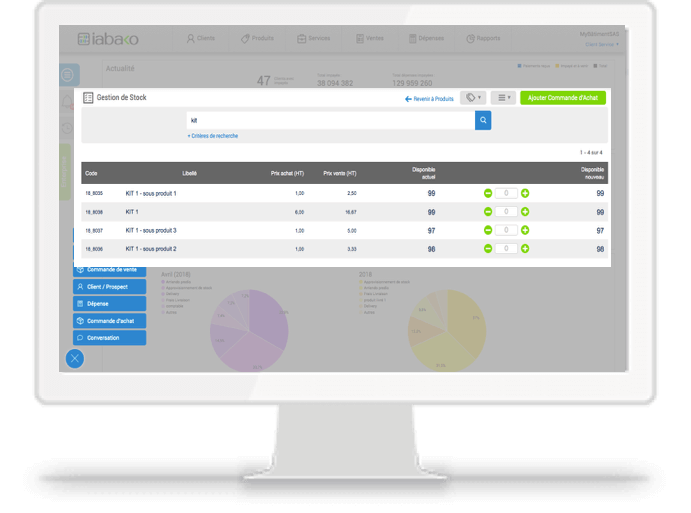Sort by Prix vente (HT) column header
Screen dimensions: 691x513
(x=340, y=173)
